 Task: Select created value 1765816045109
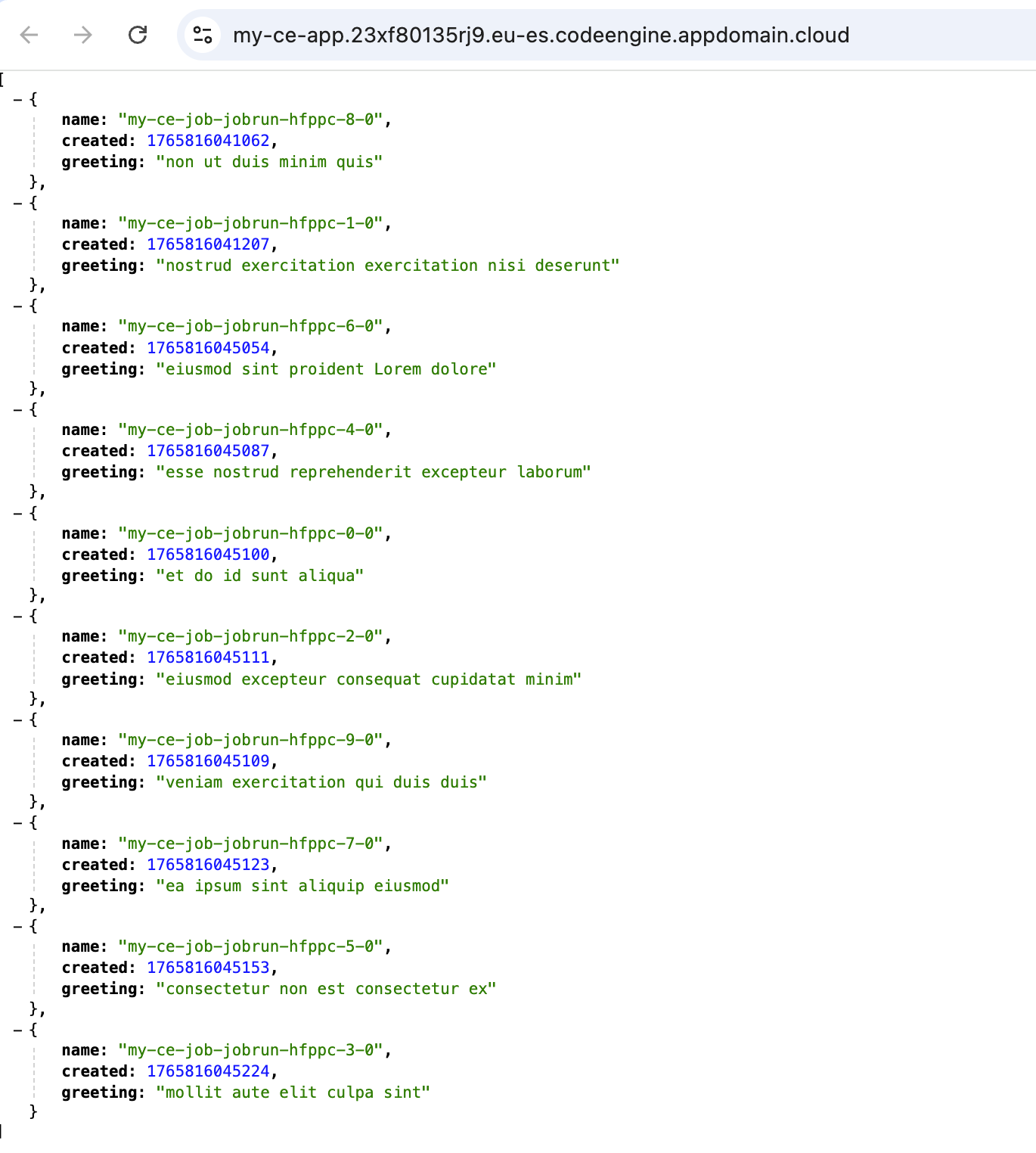[x=208, y=761]
